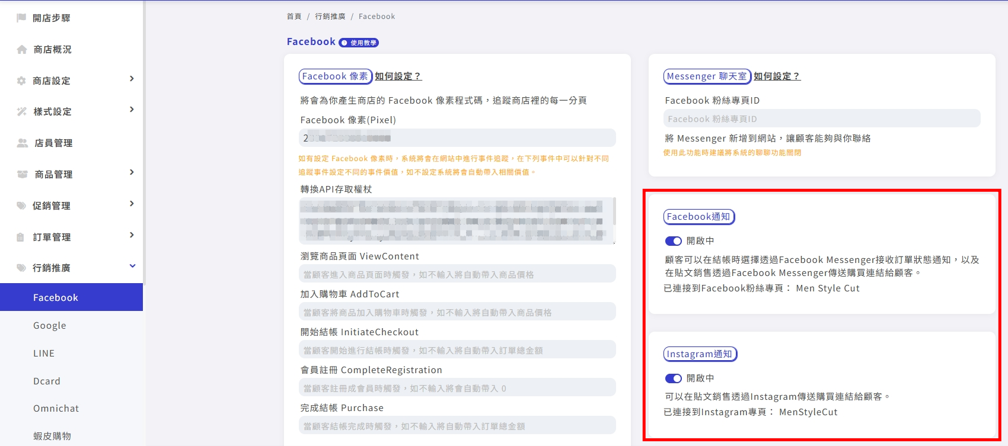Expand the 促銷管理 submenu chevron
The image size is (1008, 446).
coord(132,204)
